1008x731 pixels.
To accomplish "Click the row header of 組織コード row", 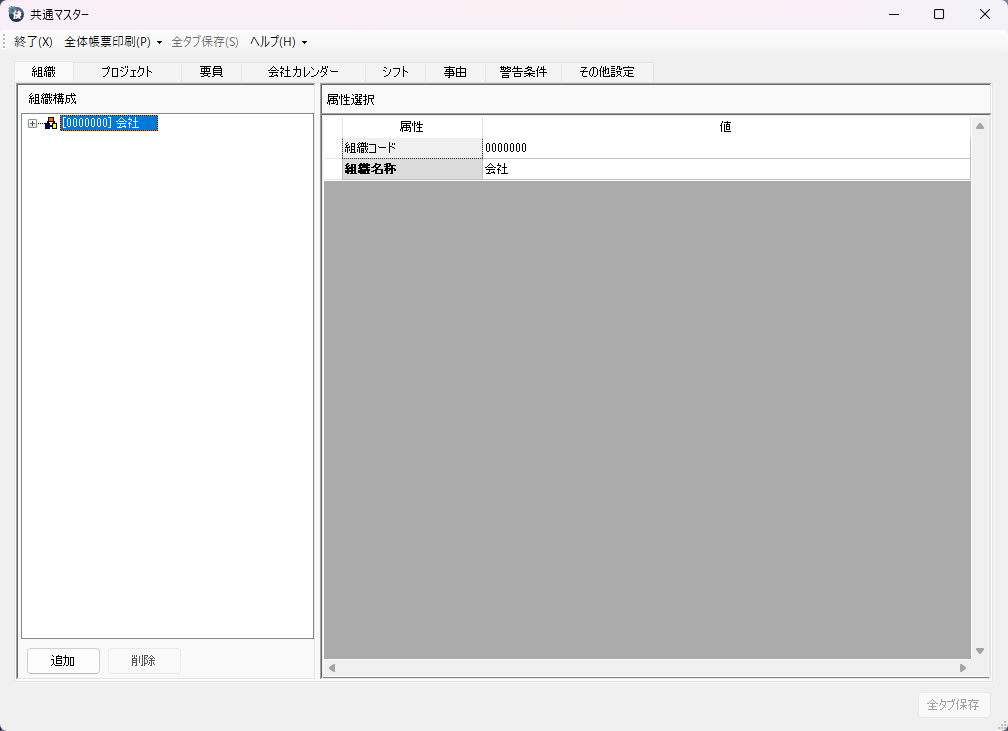I will [333, 148].
